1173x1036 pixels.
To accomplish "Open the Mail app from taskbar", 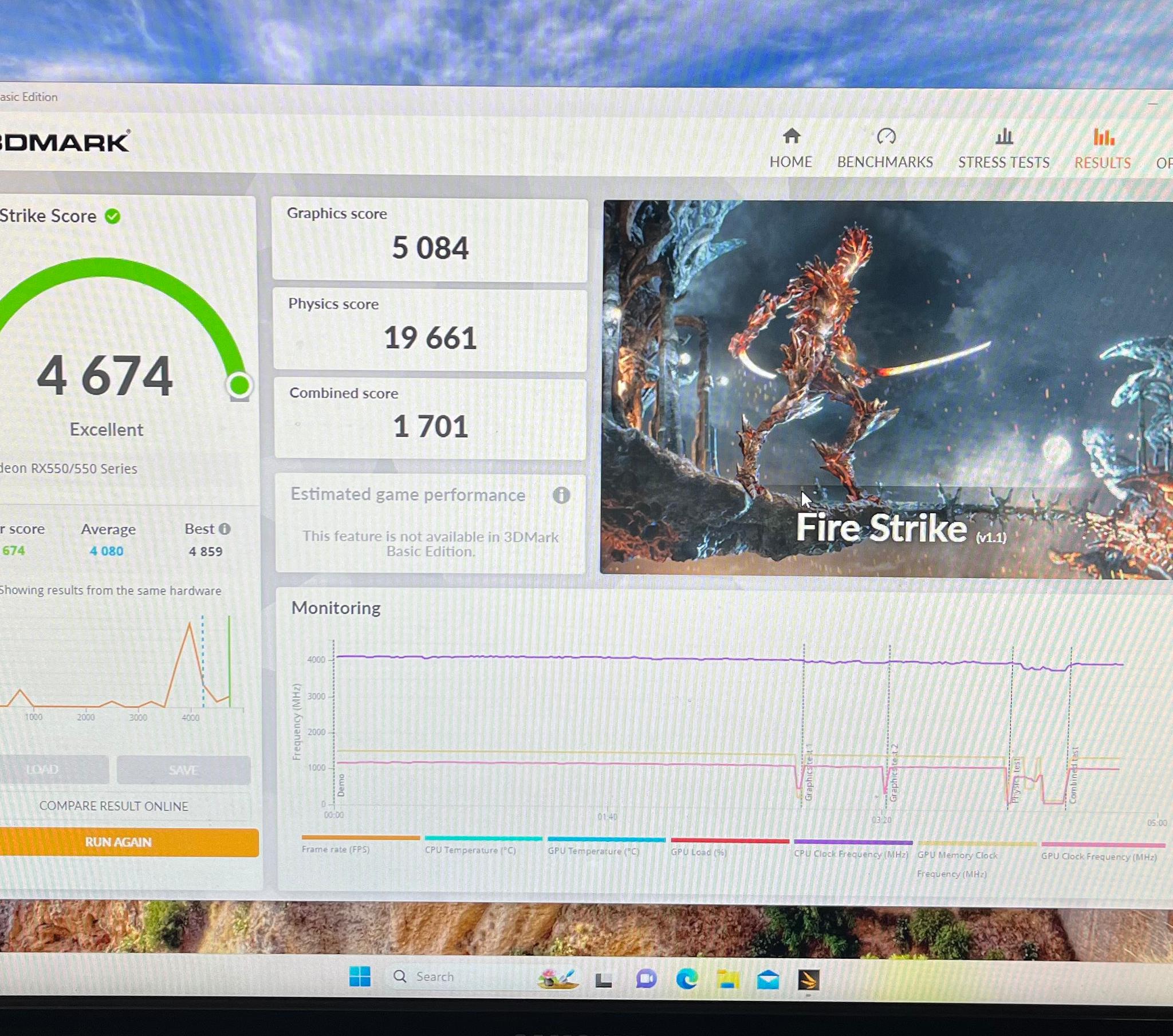I will coord(768,980).
